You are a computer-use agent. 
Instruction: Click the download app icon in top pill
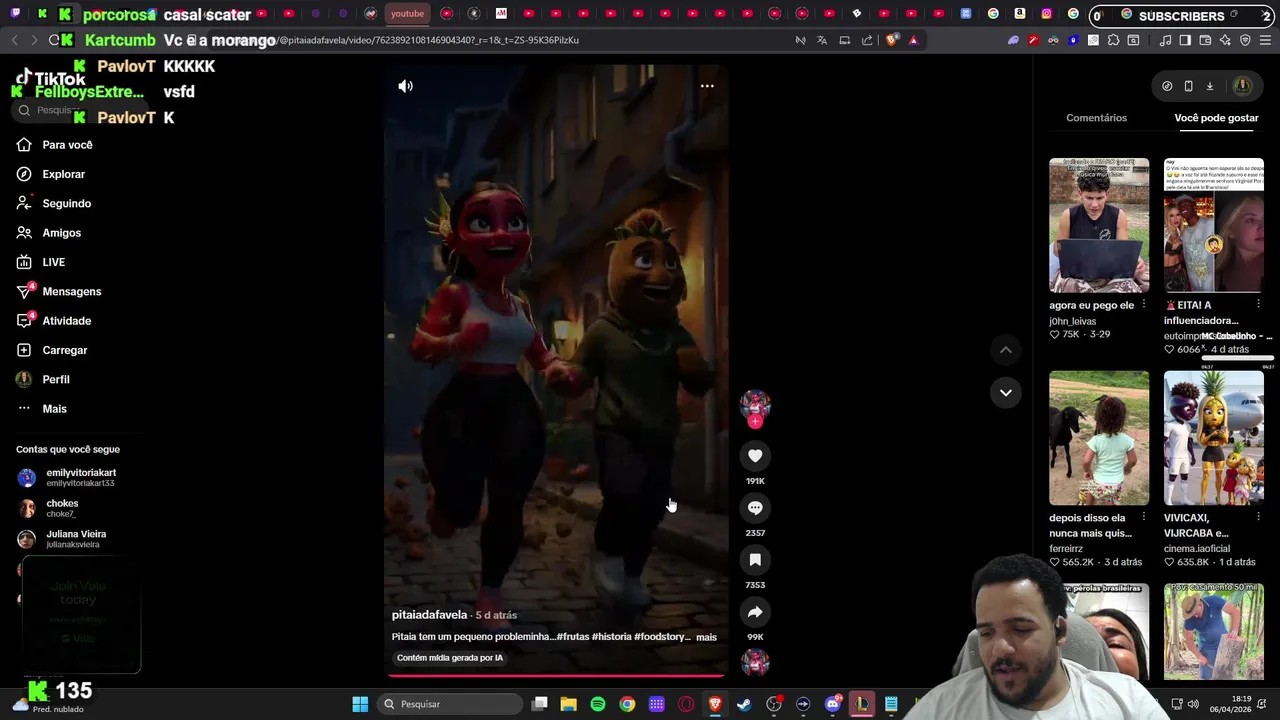[1209, 87]
